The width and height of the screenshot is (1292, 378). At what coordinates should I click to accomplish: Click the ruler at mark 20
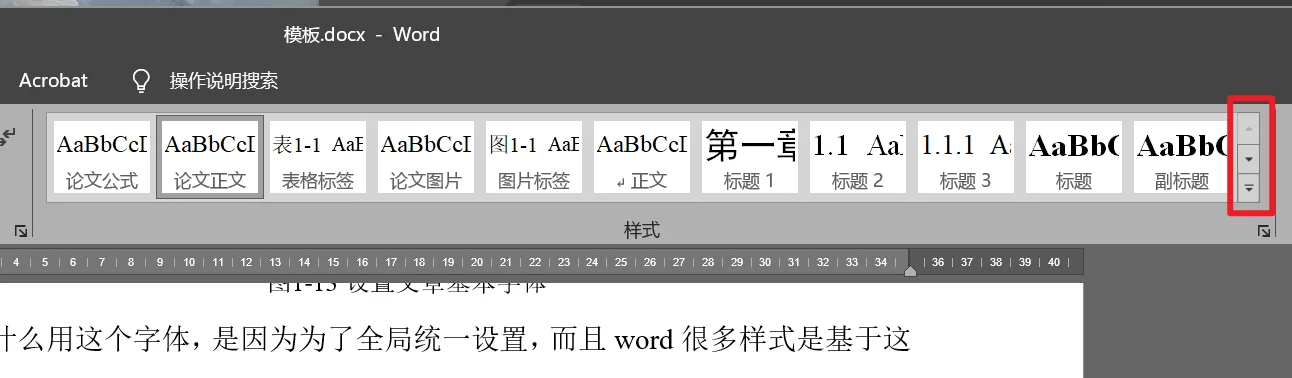(477, 262)
